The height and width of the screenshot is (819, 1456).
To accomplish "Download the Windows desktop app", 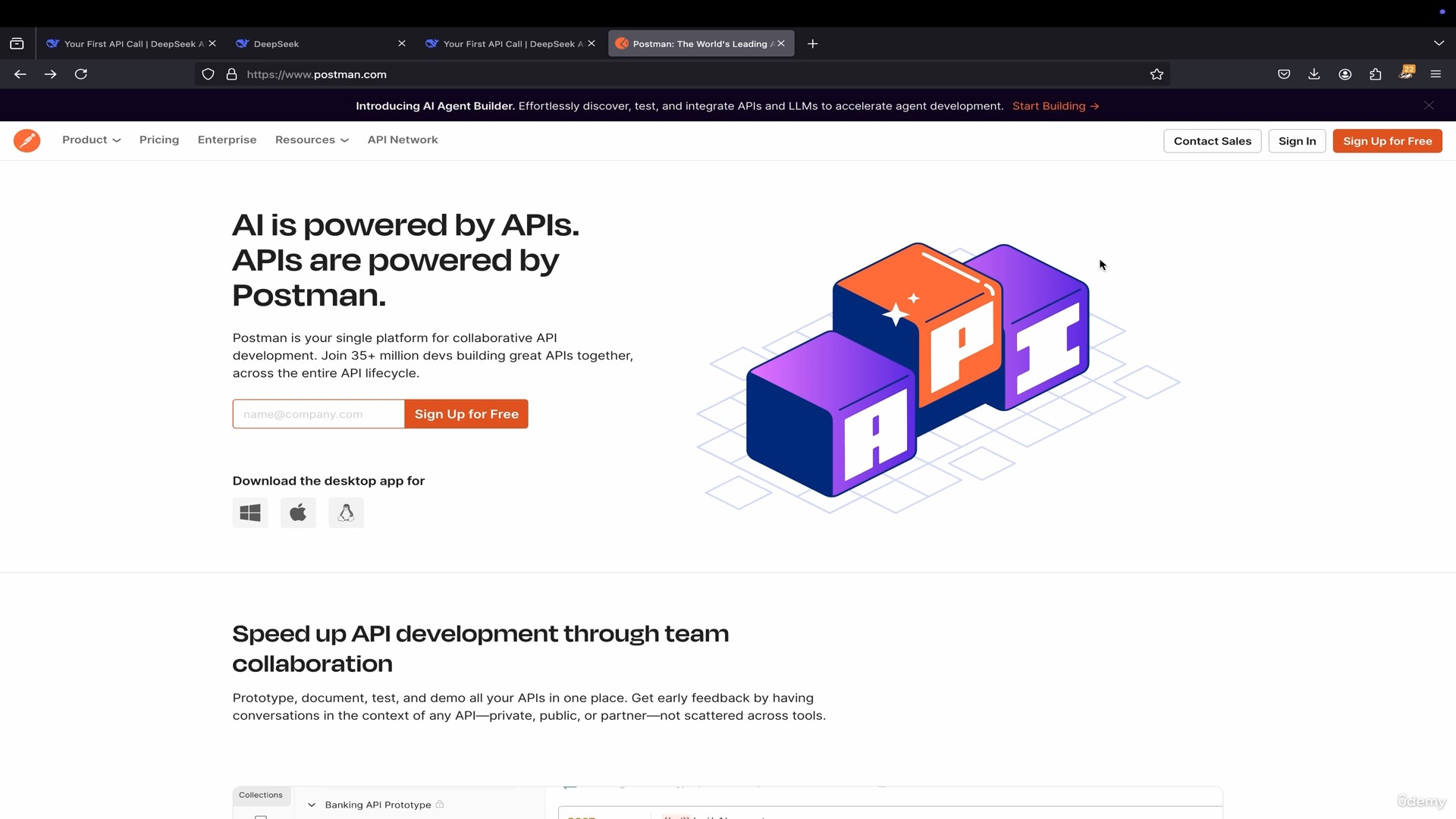I will click(250, 513).
